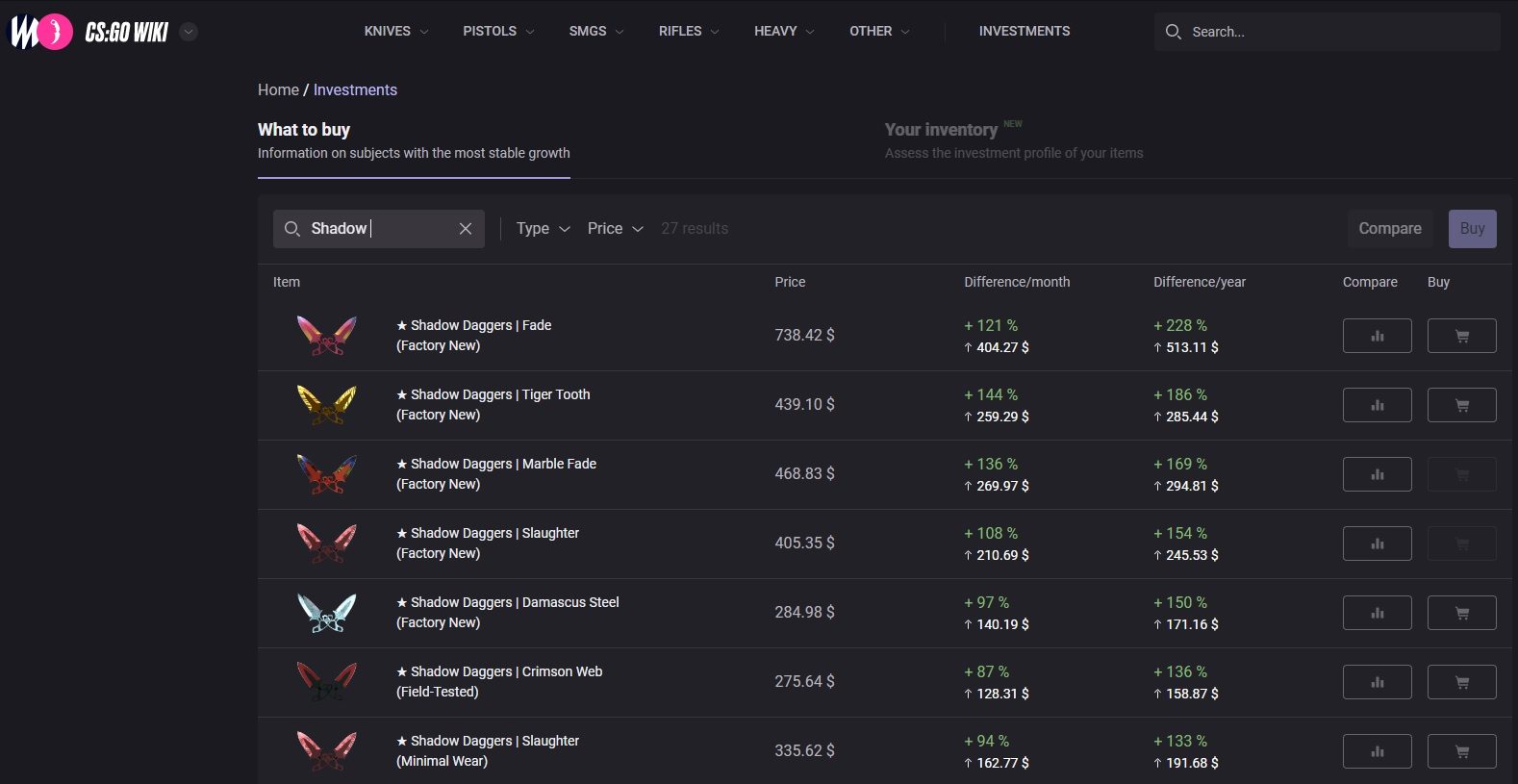The height and width of the screenshot is (784, 1518).
Task: Focus the Shadow filter input
Action: pos(379,229)
